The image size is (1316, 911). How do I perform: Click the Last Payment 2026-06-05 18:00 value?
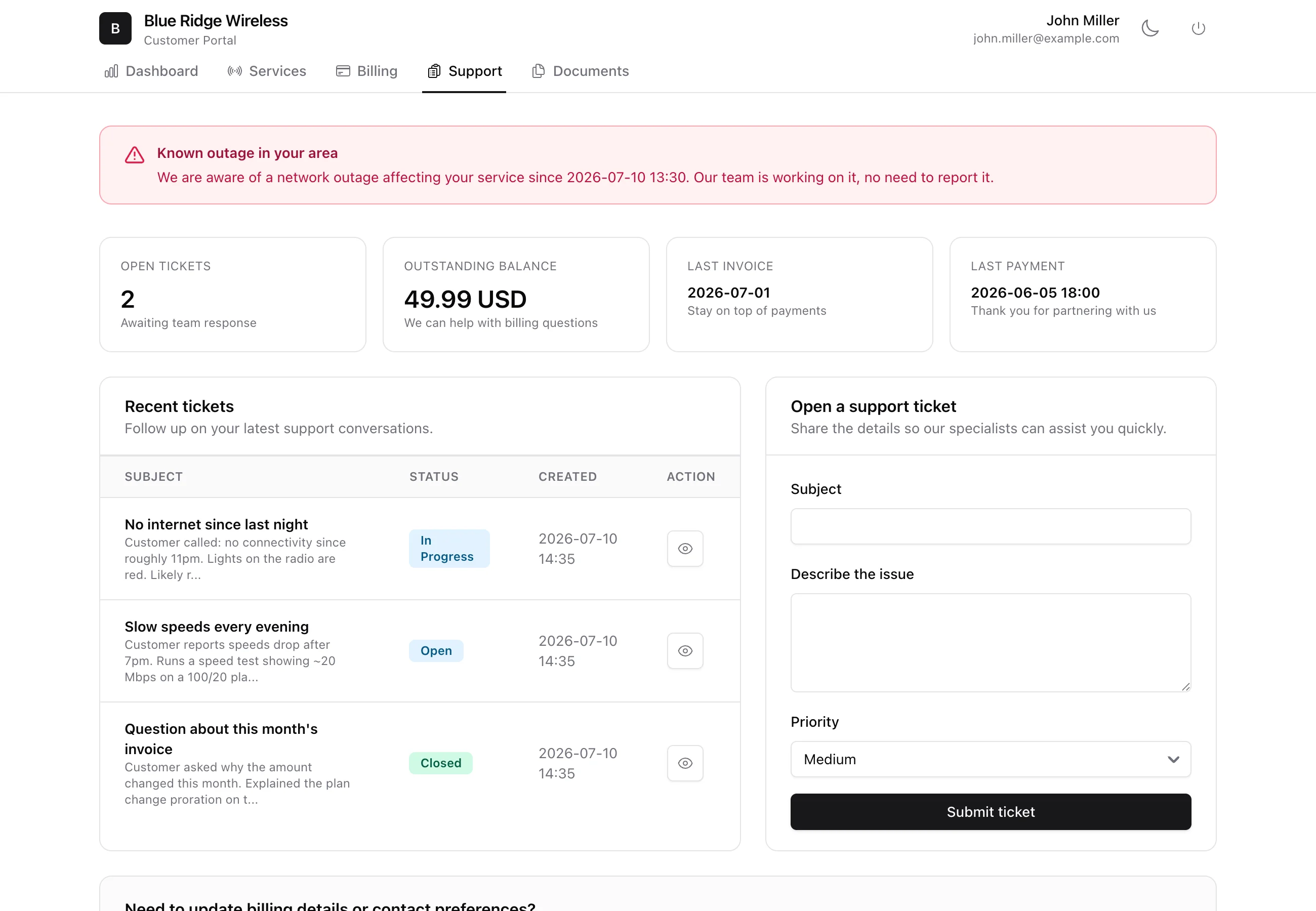1035,293
